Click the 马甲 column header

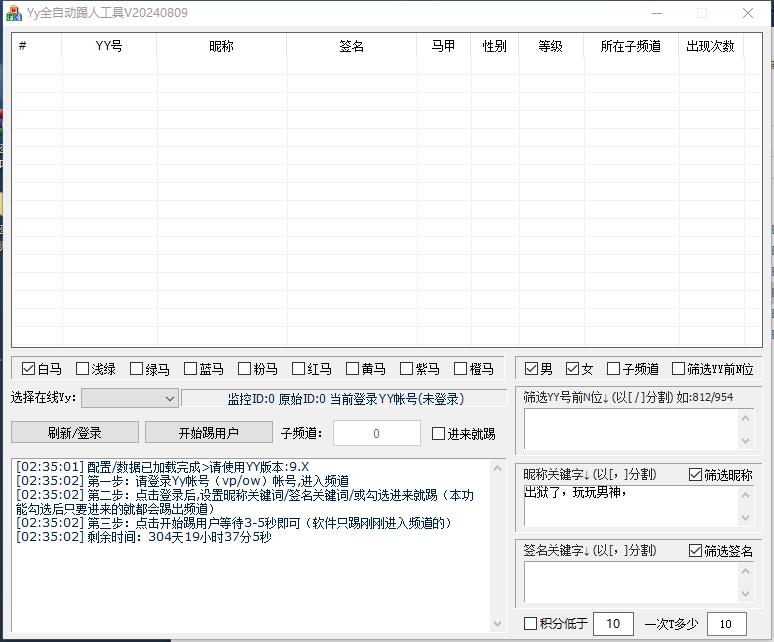tap(444, 46)
